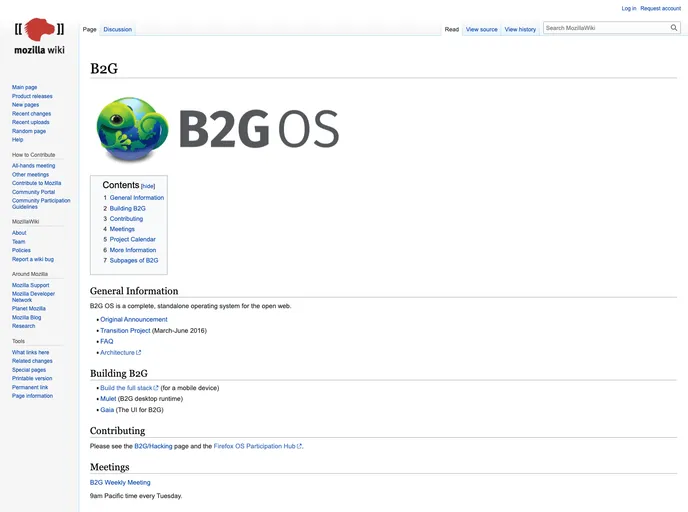Go to Main page in sidebar

pos(25,87)
